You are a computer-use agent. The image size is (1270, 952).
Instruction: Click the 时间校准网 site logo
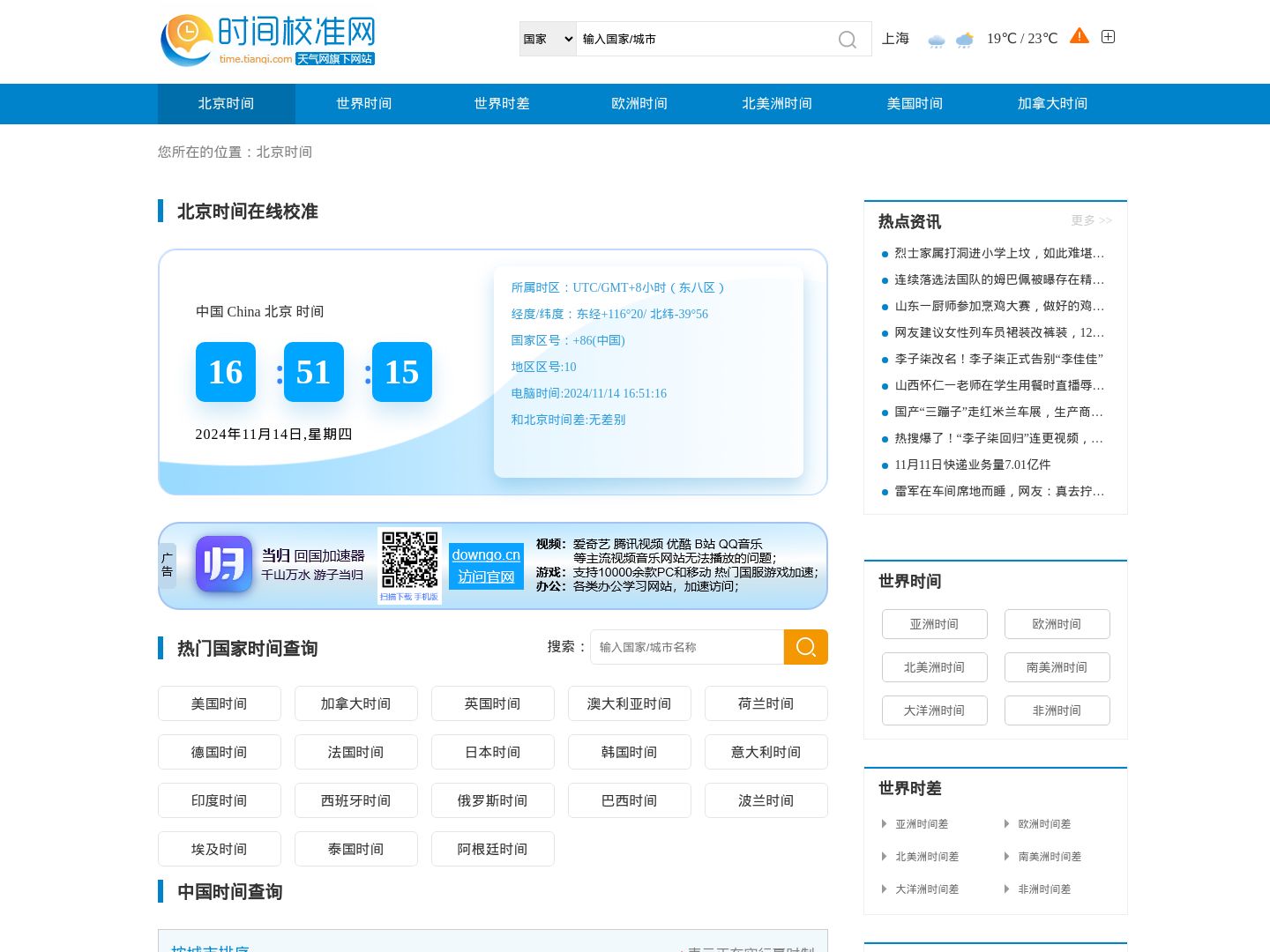(268, 40)
